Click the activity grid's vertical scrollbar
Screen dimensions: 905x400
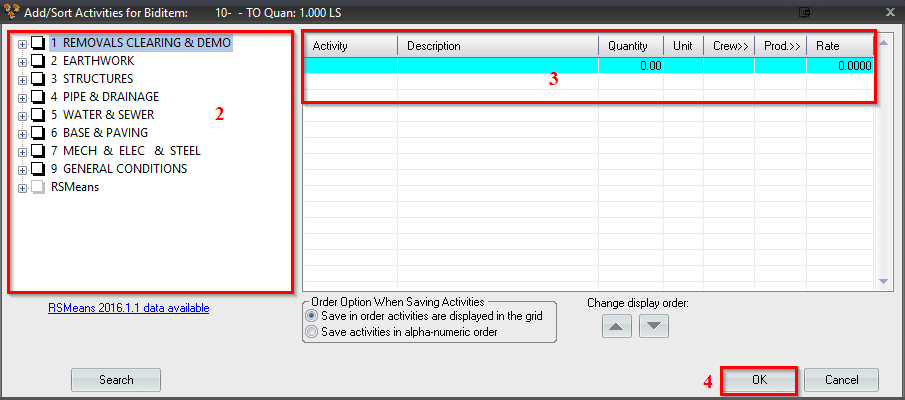882,160
